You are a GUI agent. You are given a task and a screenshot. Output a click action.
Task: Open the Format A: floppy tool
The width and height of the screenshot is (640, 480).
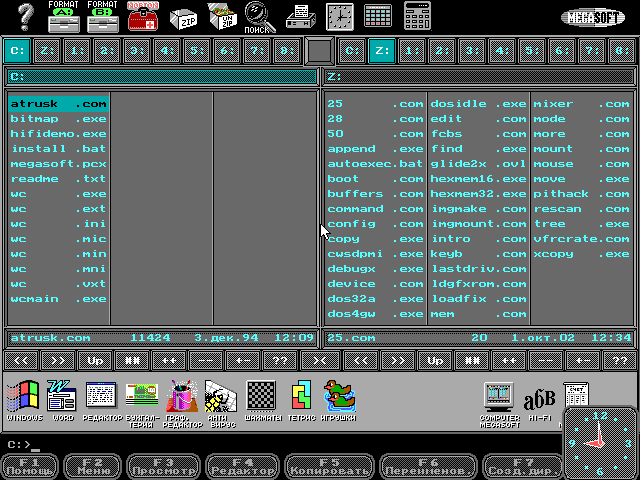(64, 17)
